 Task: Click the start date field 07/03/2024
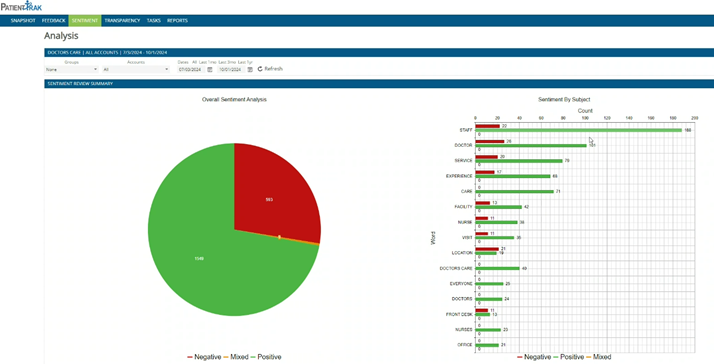pos(192,70)
